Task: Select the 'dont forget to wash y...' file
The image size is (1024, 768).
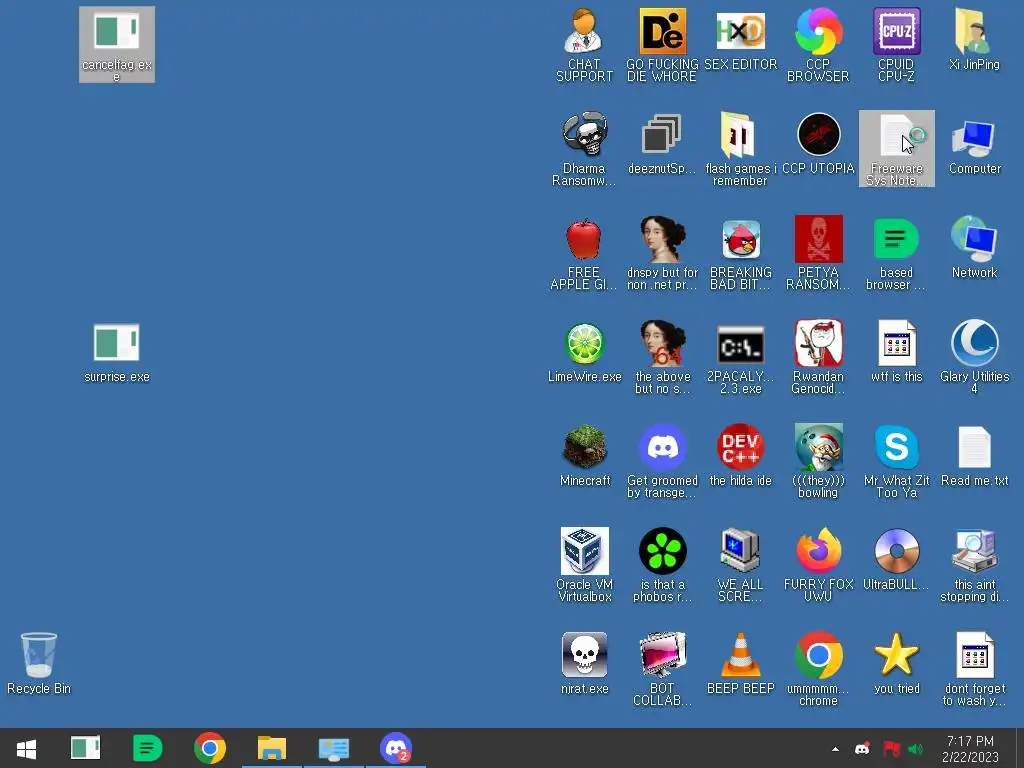Action: (x=974, y=668)
